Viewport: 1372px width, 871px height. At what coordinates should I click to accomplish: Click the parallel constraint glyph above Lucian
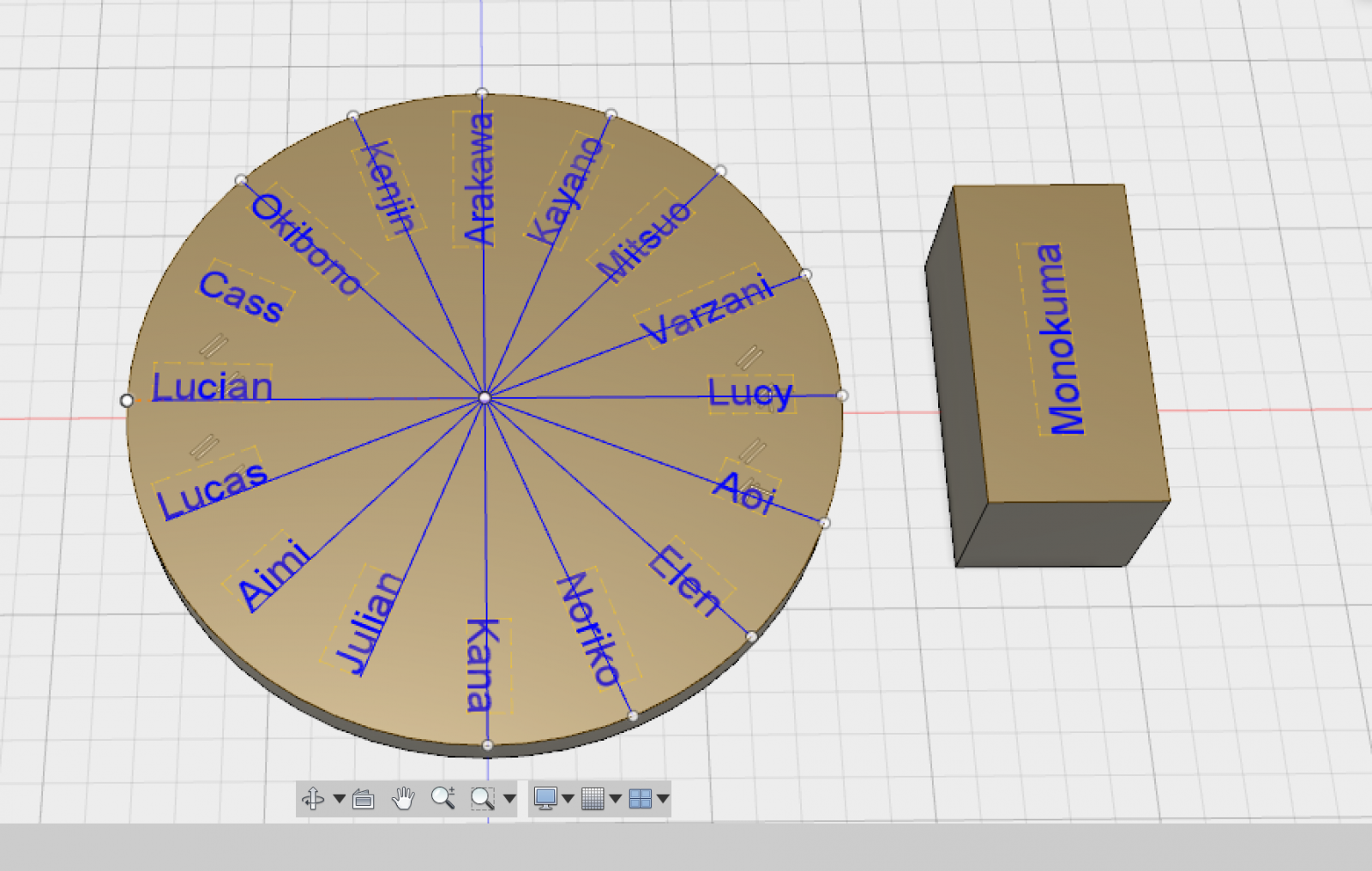click(214, 345)
